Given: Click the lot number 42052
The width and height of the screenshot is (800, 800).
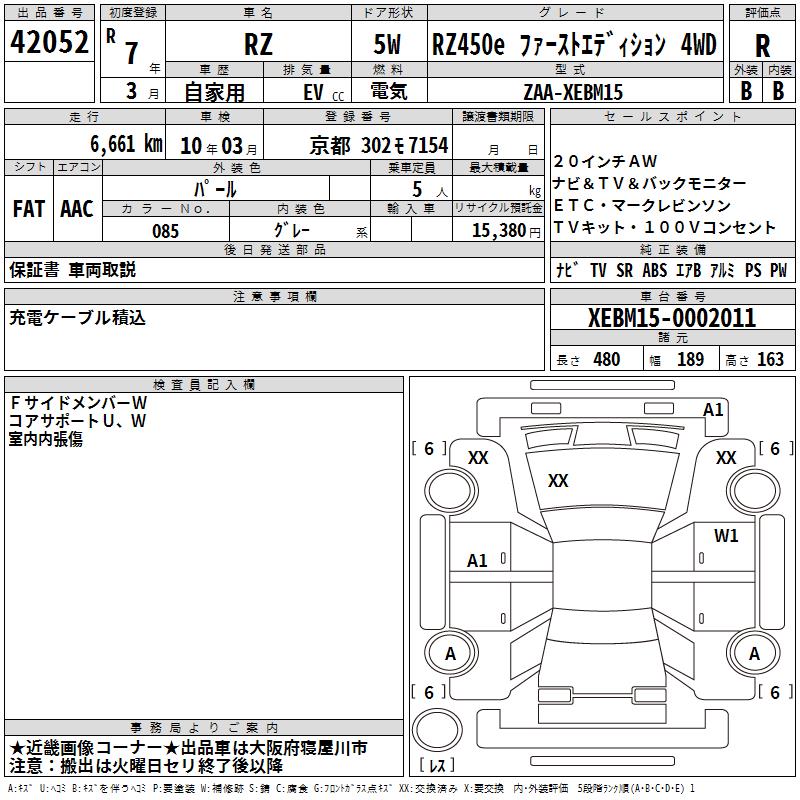Looking at the screenshot, I should (49, 42).
